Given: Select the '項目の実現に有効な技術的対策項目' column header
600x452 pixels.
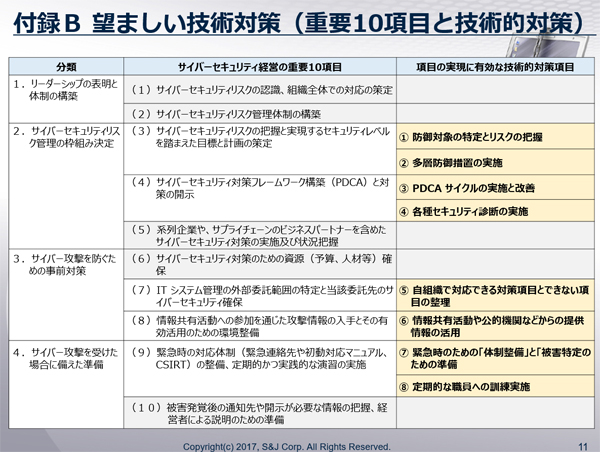Looking at the screenshot, I should (x=495, y=67).
